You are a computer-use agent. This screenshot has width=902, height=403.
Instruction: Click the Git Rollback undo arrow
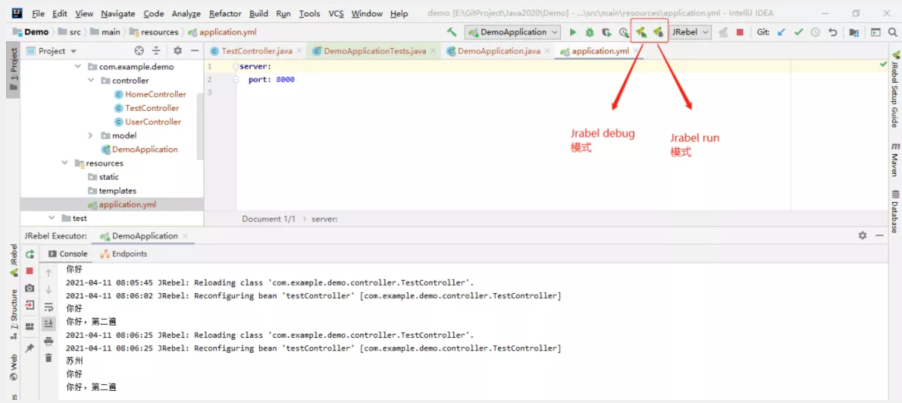[832, 32]
